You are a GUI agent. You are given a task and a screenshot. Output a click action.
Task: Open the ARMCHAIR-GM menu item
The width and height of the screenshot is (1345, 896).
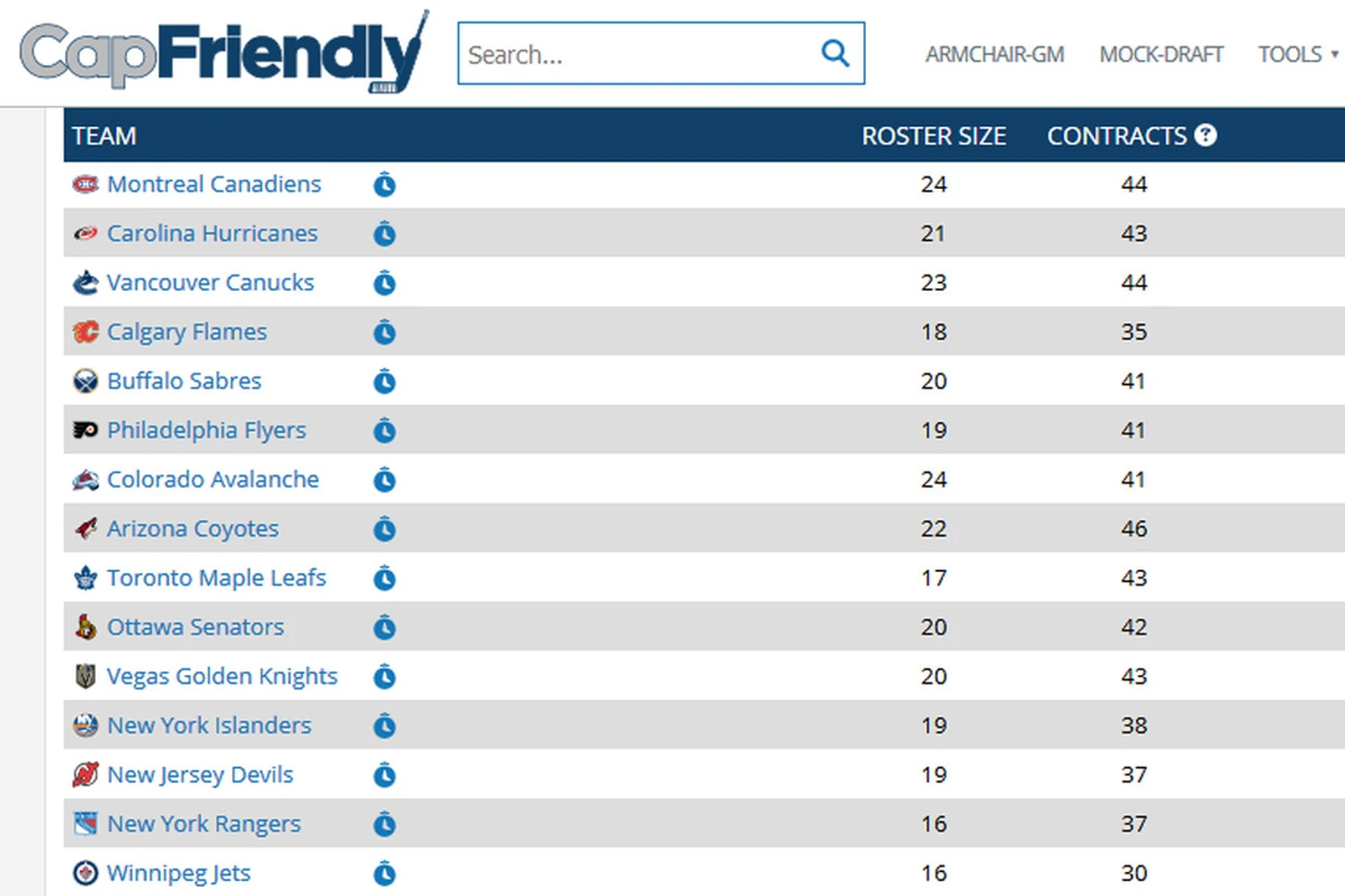tap(994, 54)
